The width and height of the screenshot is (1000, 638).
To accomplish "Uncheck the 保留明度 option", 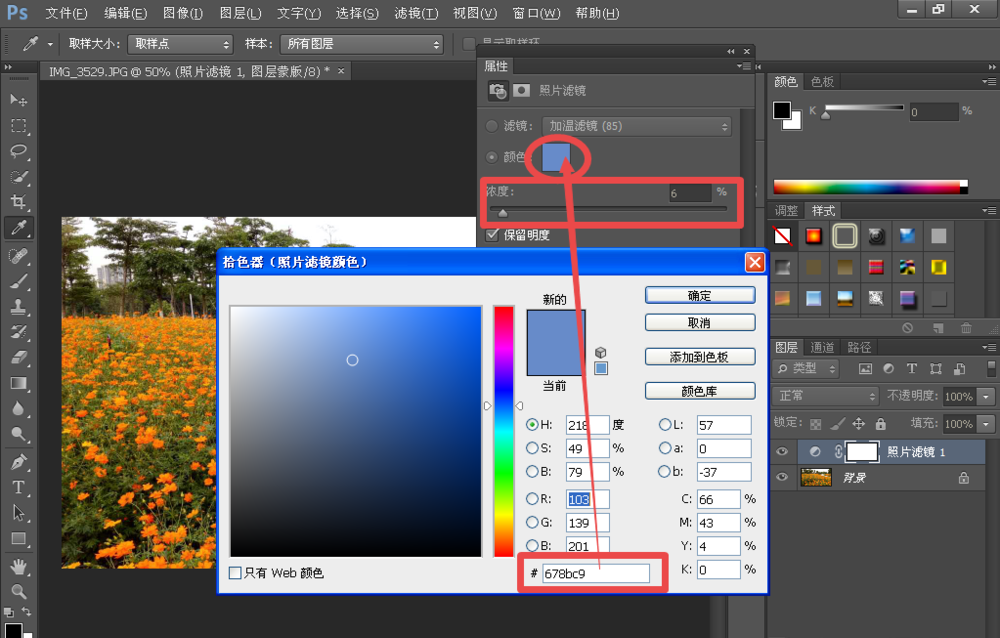I will point(493,236).
